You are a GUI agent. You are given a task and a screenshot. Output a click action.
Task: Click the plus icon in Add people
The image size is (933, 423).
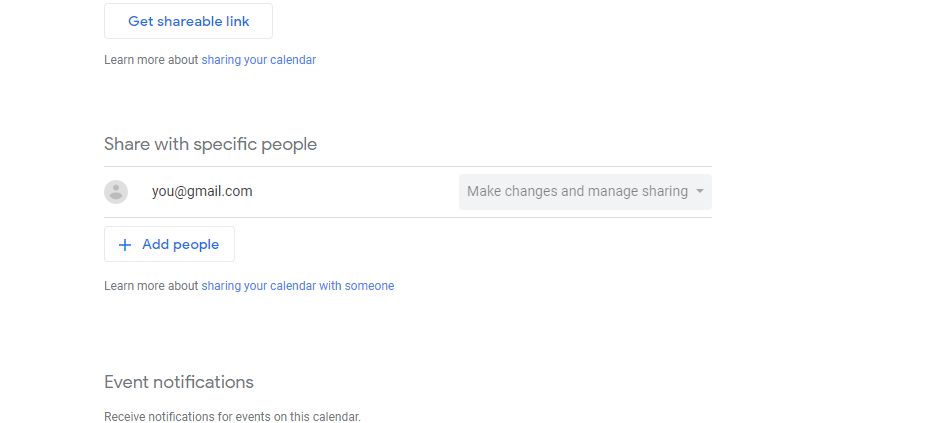(x=125, y=245)
